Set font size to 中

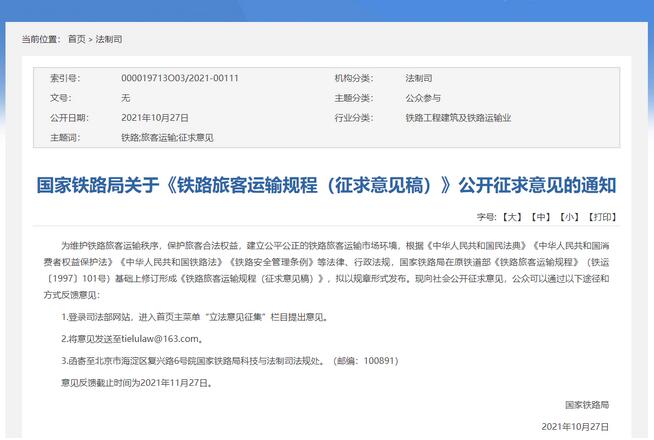coord(541,216)
